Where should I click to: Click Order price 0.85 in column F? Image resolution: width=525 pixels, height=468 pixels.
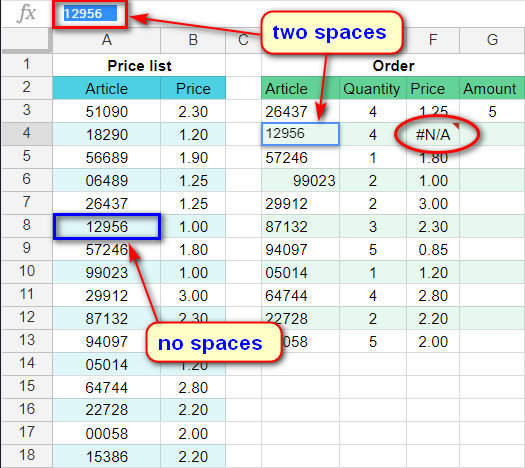433,250
